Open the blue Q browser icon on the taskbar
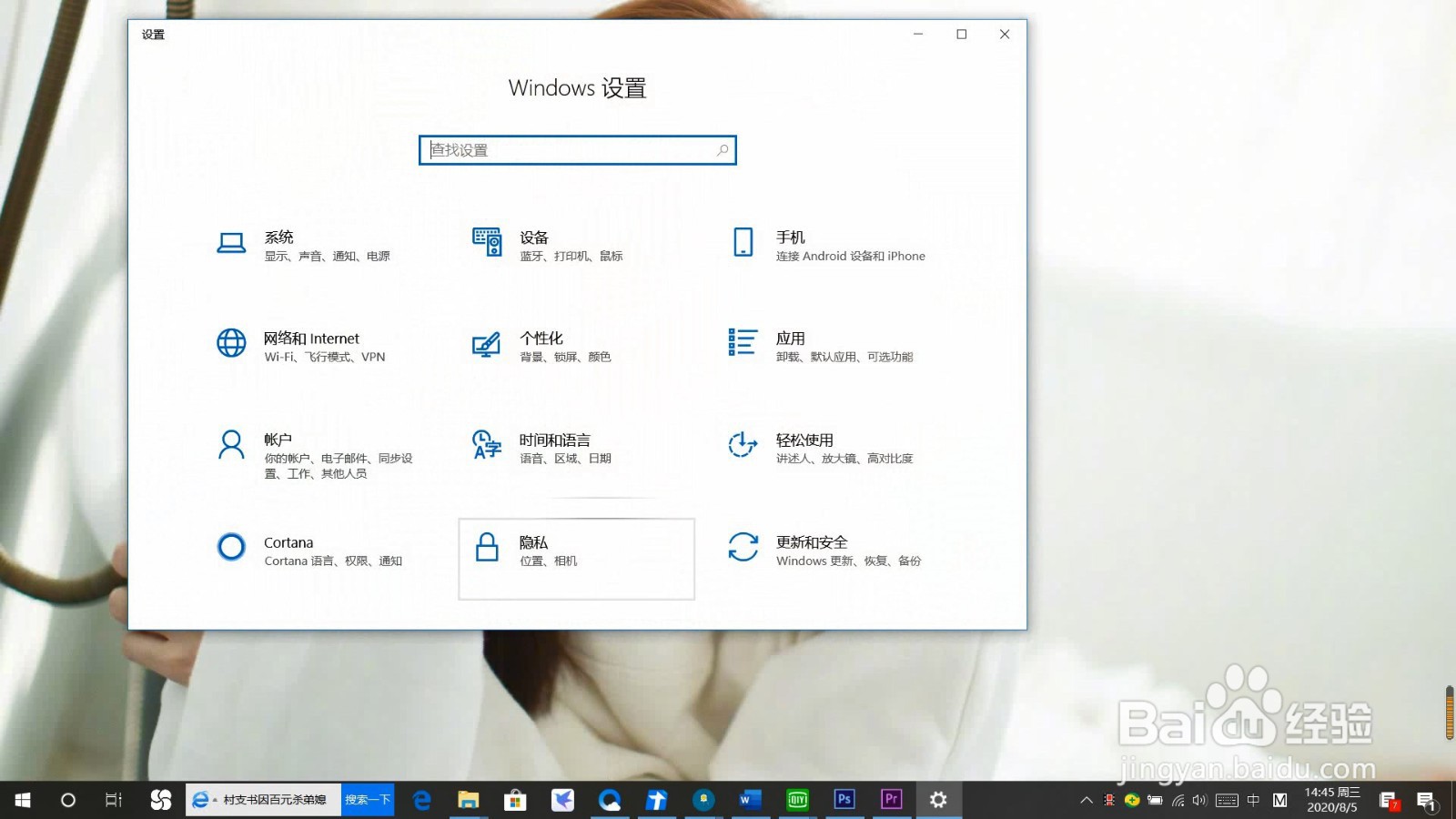 click(x=610, y=800)
